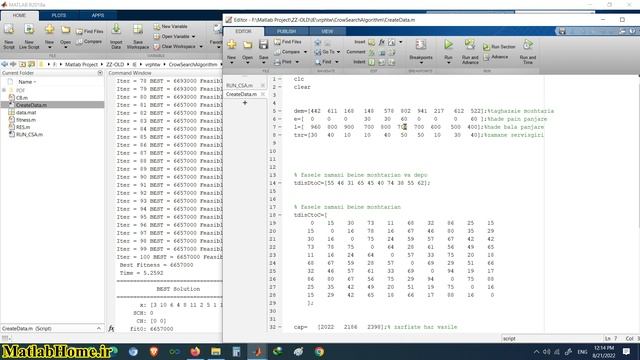Open File Explorer from the taskbar
The height and width of the screenshot is (360, 640).
pyautogui.click(x=216, y=351)
